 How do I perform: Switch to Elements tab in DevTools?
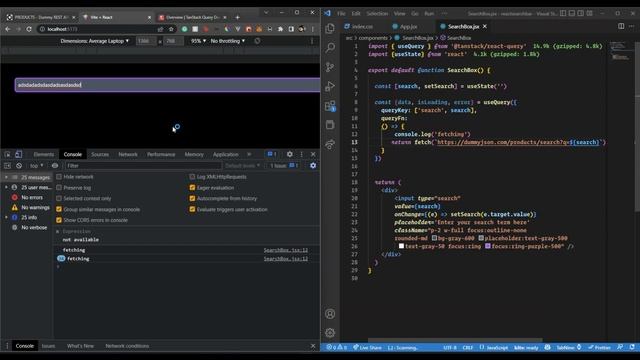click(x=44, y=154)
